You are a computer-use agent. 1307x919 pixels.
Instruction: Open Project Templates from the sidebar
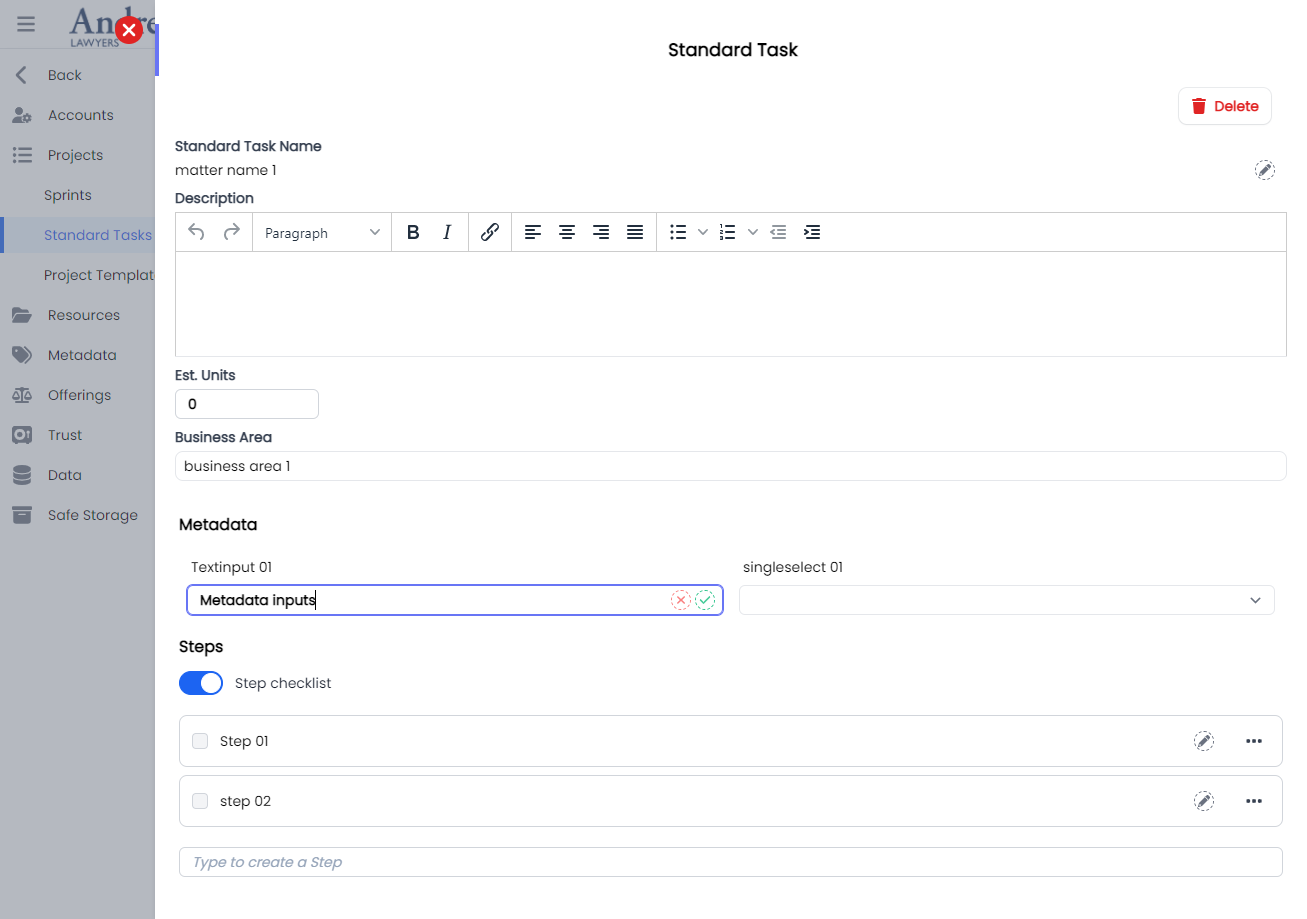(100, 275)
